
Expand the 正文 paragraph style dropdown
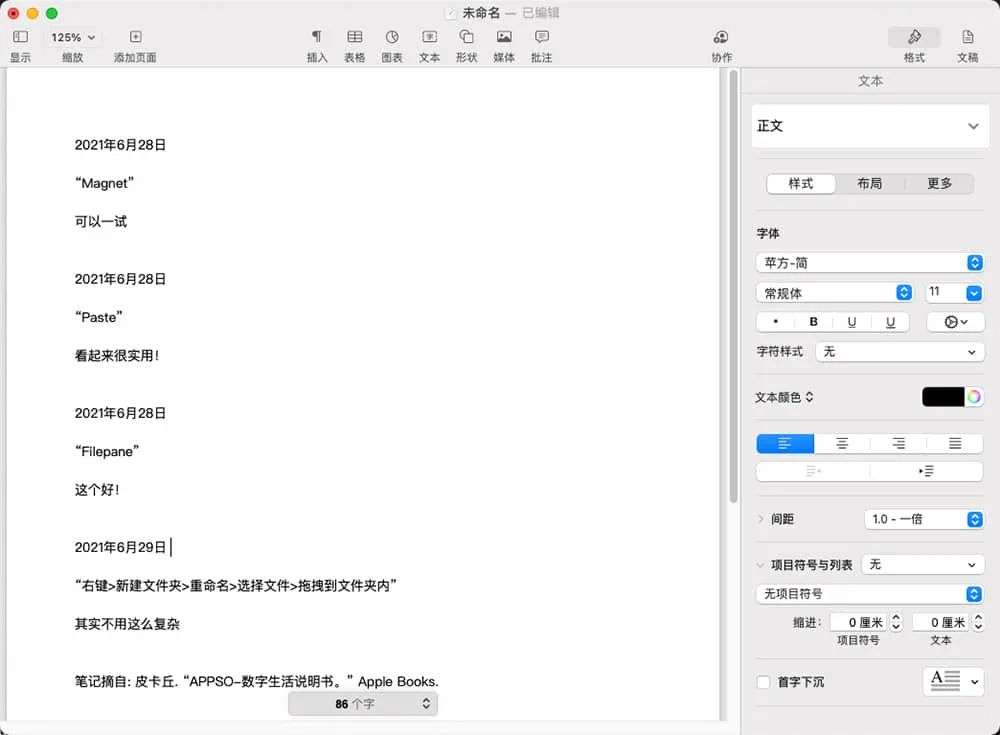870,126
